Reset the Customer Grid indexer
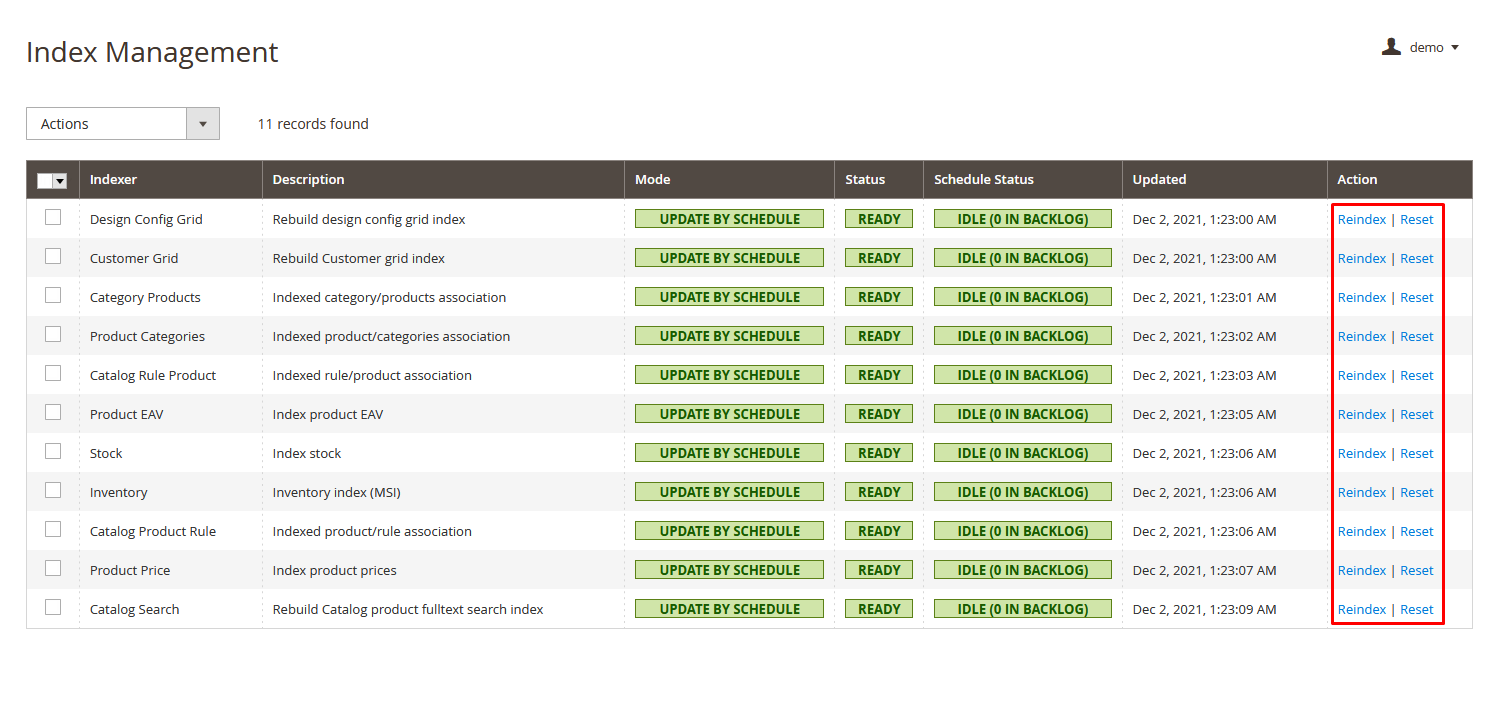Screen dimensions: 1500x720 [x=1416, y=258]
